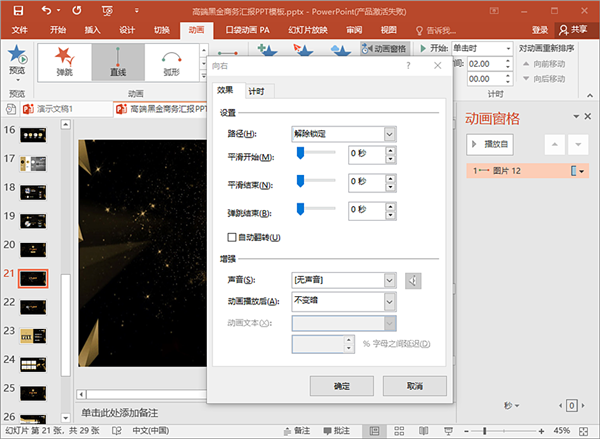Select slide 23 thumbnail
This screenshot has width=600, height=439.
click(x=33, y=336)
